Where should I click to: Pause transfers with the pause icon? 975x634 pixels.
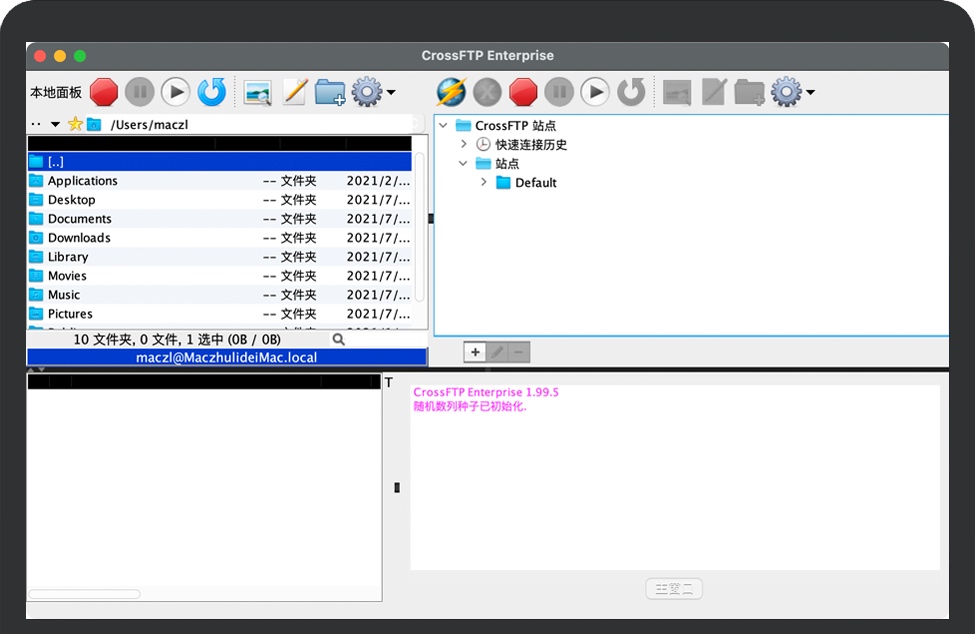139,91
